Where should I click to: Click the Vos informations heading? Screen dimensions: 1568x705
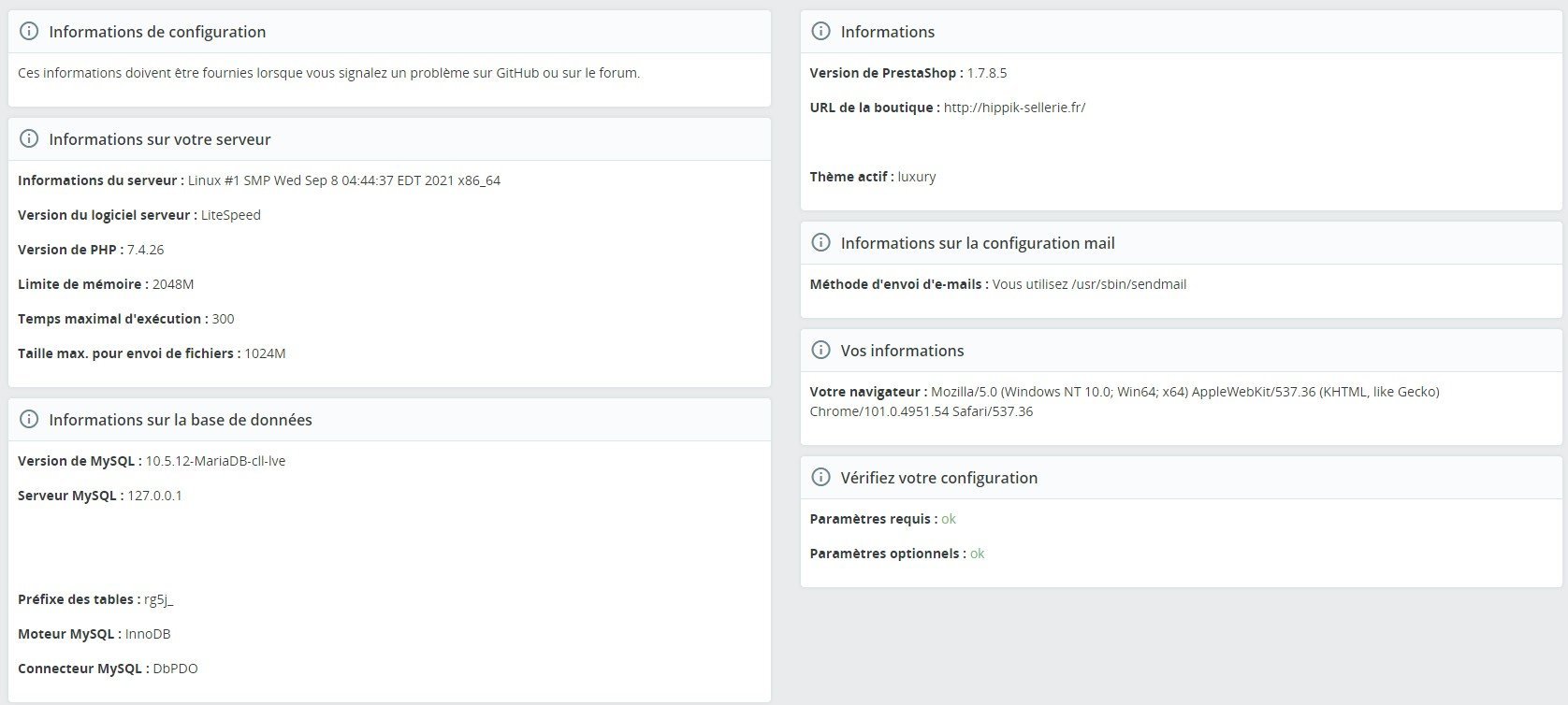pos(903,351)
